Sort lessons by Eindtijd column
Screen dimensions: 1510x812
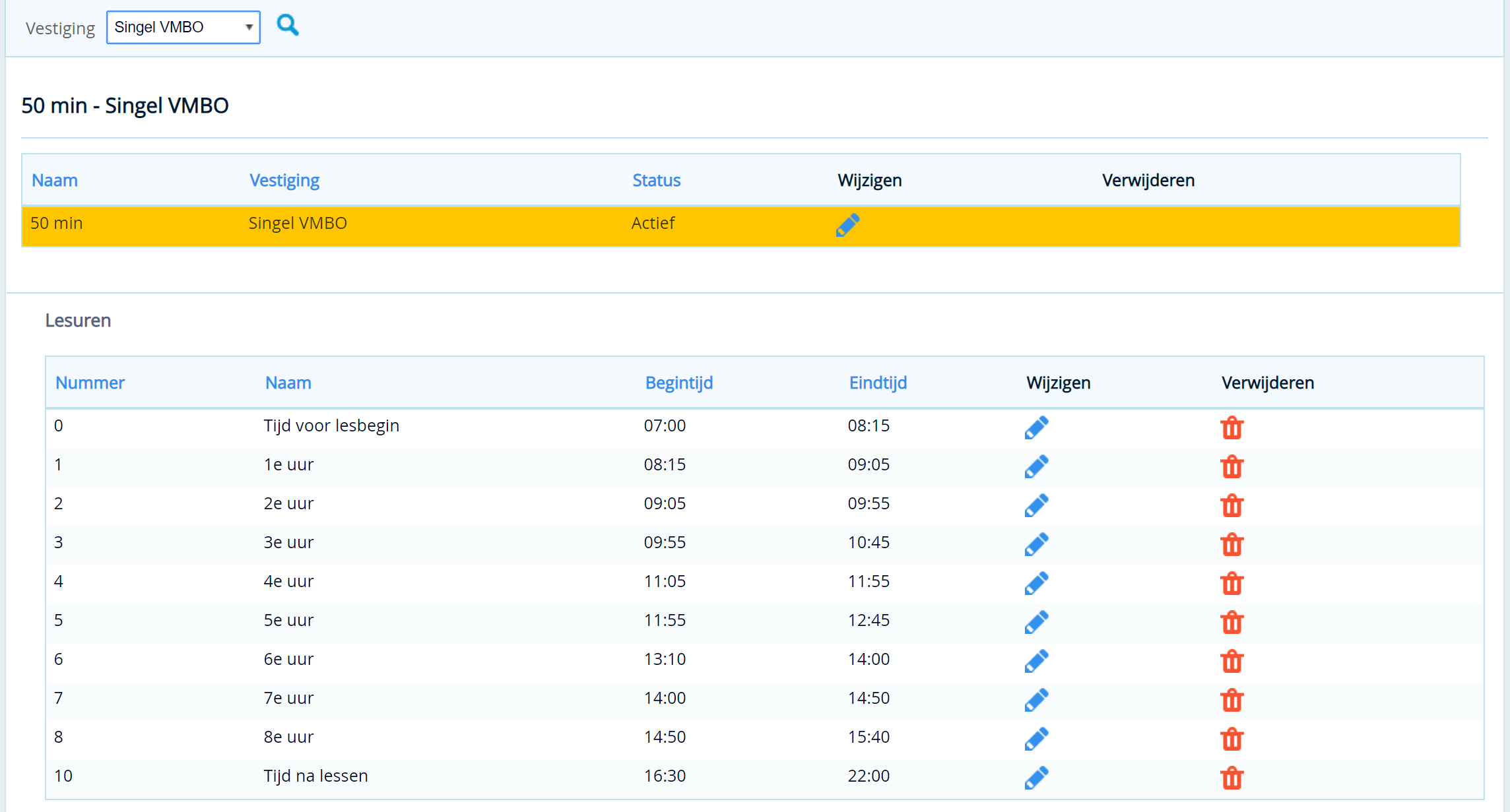pyautogui.click(x=878, y=383)
